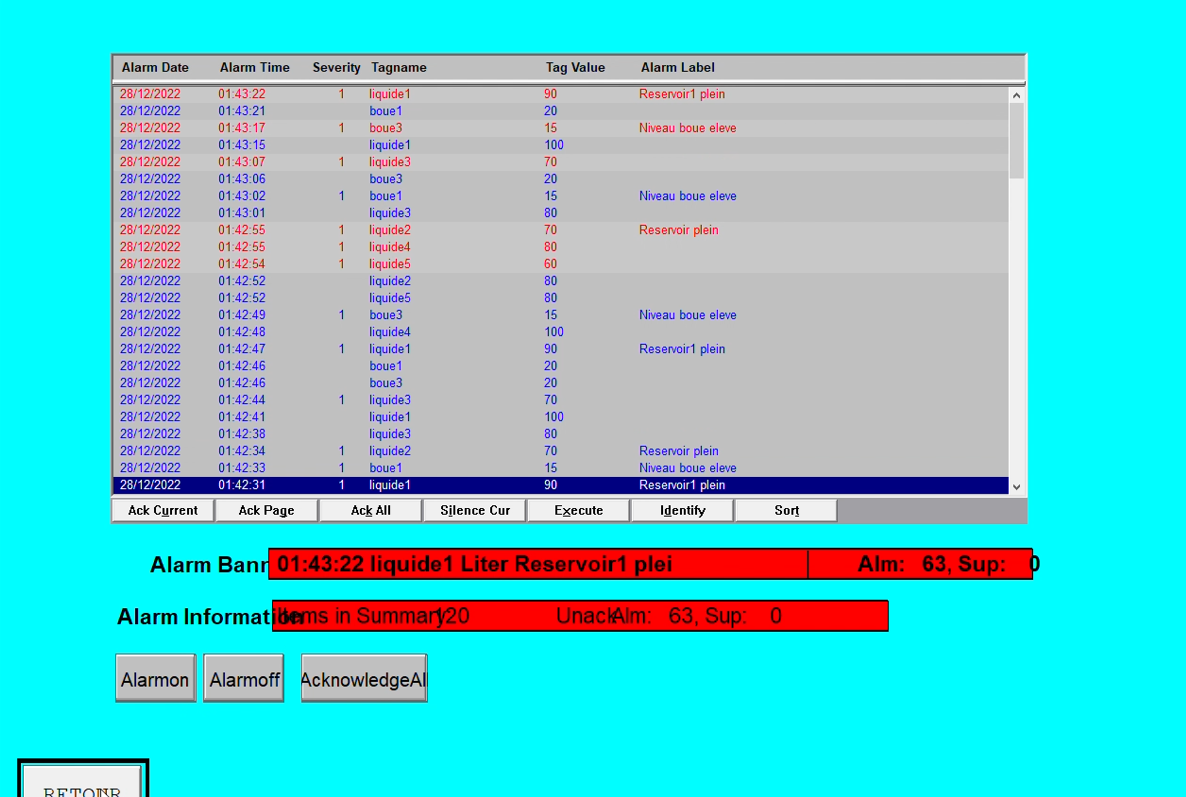Select the Severity column header
The width and height of the screenshot is (1186, 797).
[x=336, y=68]
